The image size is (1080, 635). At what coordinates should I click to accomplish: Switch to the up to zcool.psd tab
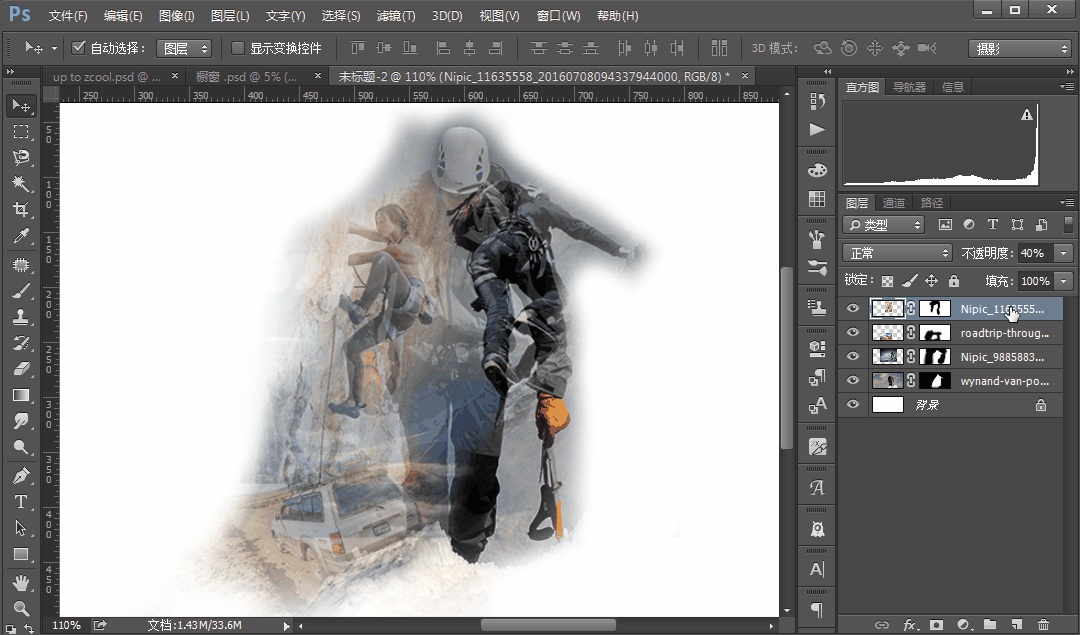(x=107, y=76)
